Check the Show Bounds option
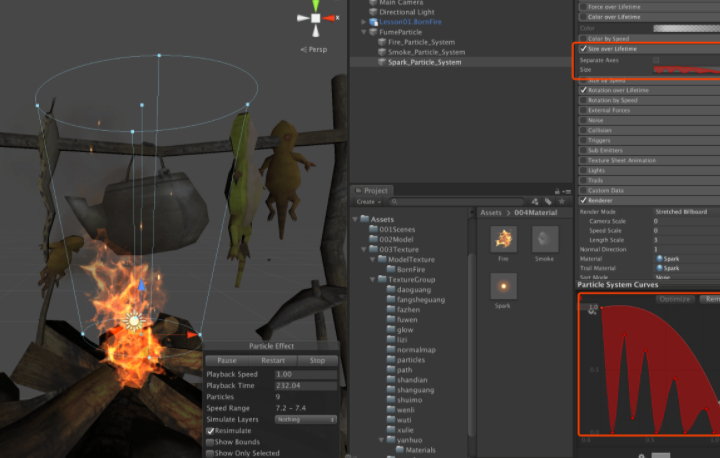Image resolution: width=720 pixels, height=458 pixels. pos(210,442)
